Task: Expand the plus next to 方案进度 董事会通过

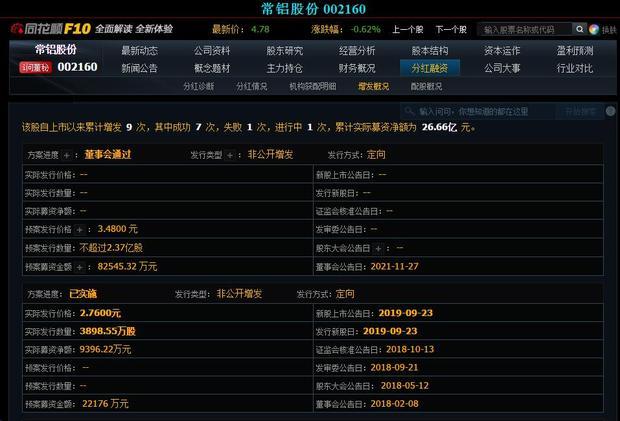Action: 67,155
